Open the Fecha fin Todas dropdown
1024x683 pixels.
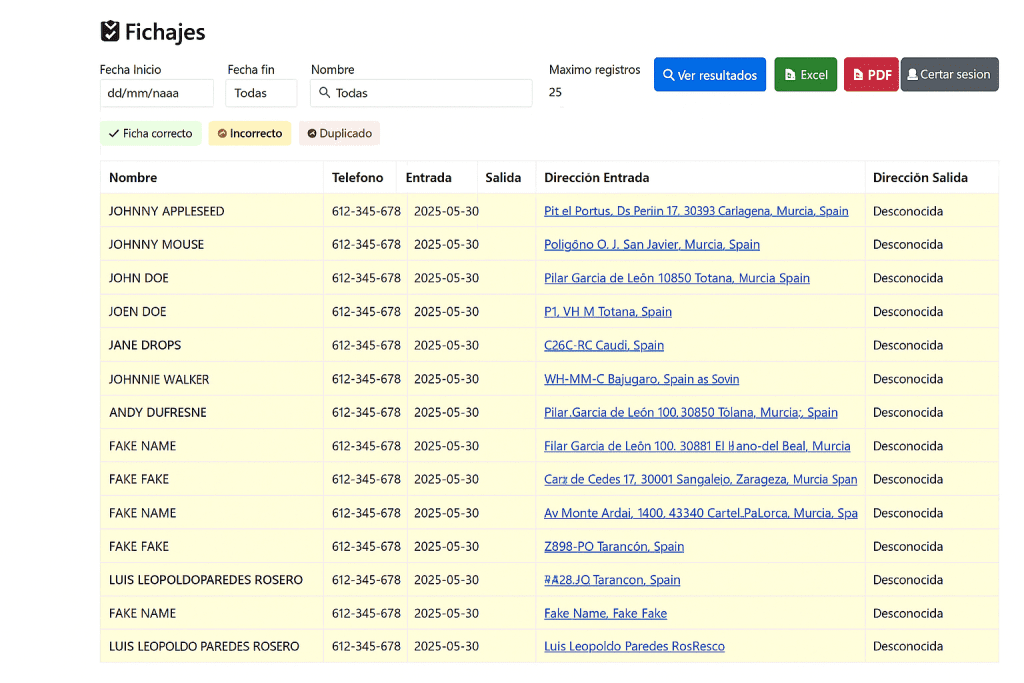pyautogui.click(x=261, y=93)
